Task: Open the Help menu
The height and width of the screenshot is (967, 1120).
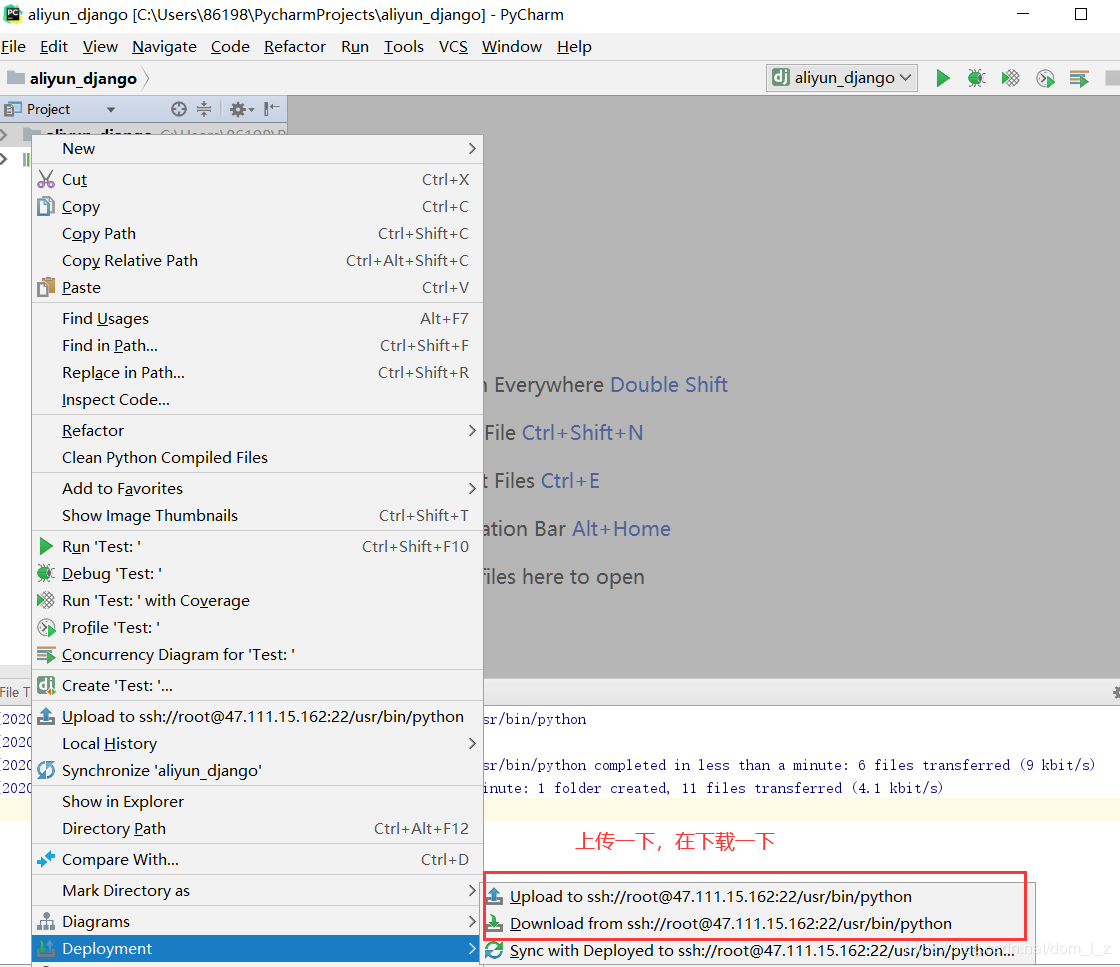Action: point(574,47)
